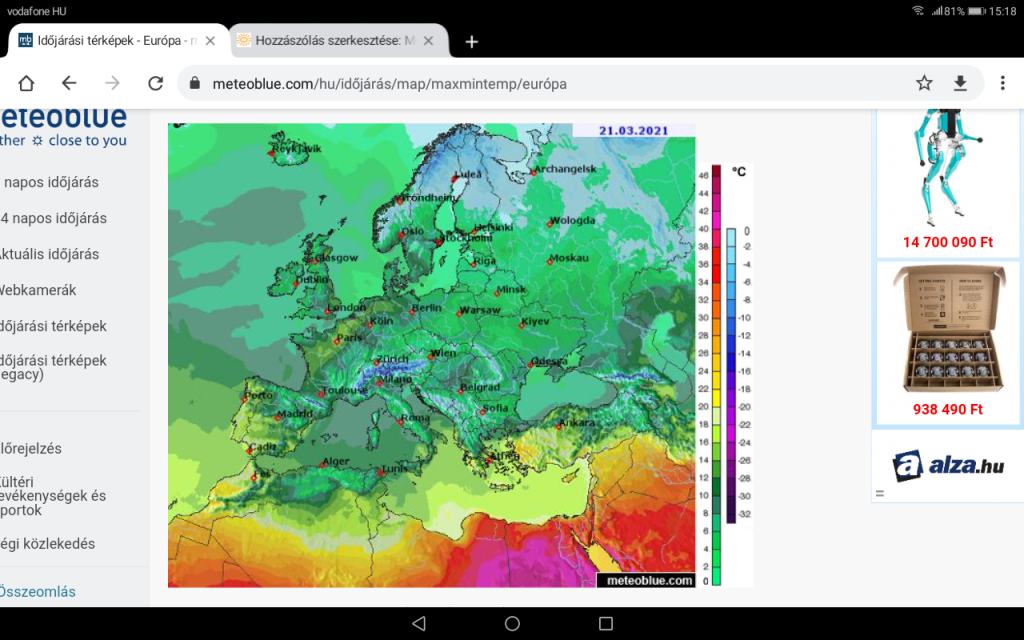Go to Légi közlekedés section
The image size is (1024, 640).
(48, 544)
